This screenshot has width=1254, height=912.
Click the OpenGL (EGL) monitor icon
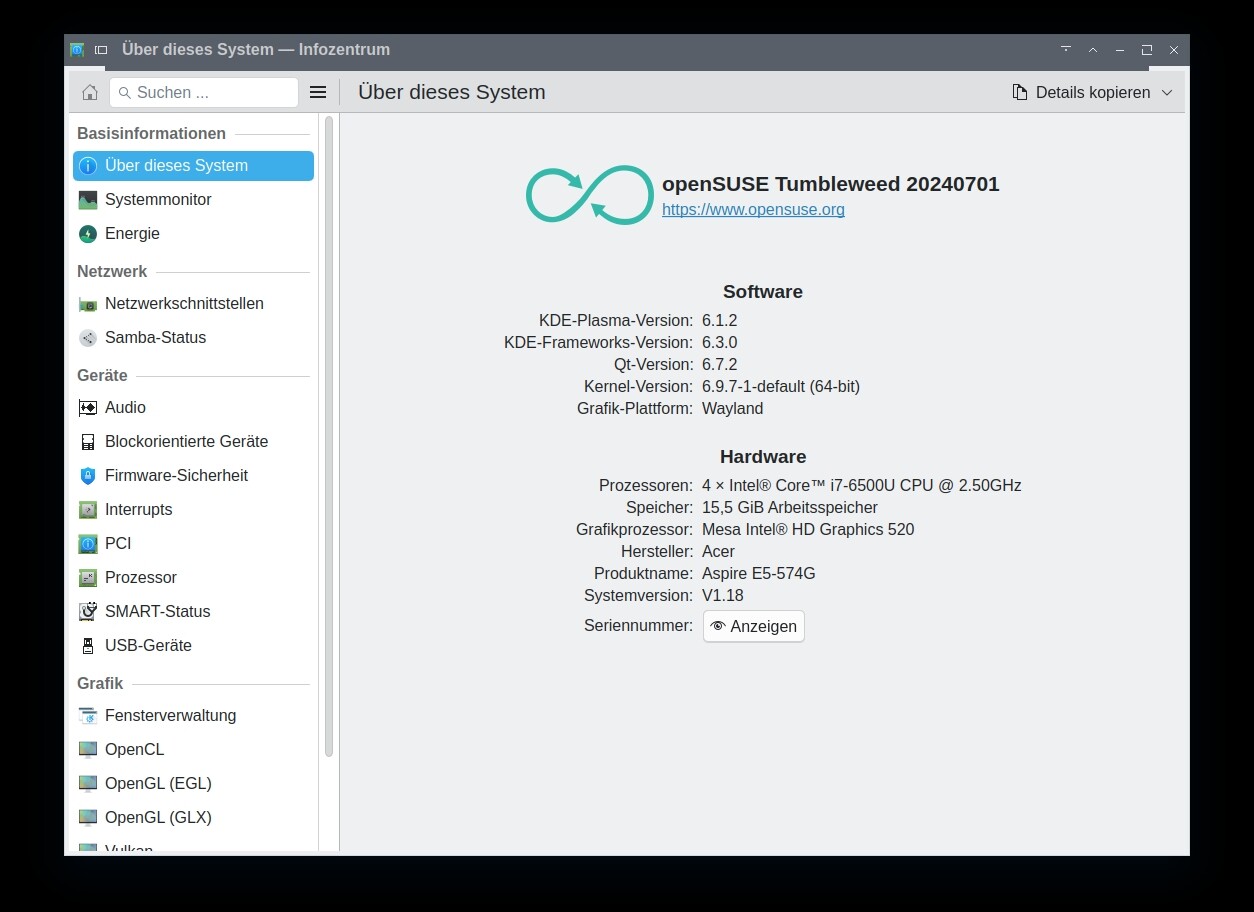pos(88,784)
